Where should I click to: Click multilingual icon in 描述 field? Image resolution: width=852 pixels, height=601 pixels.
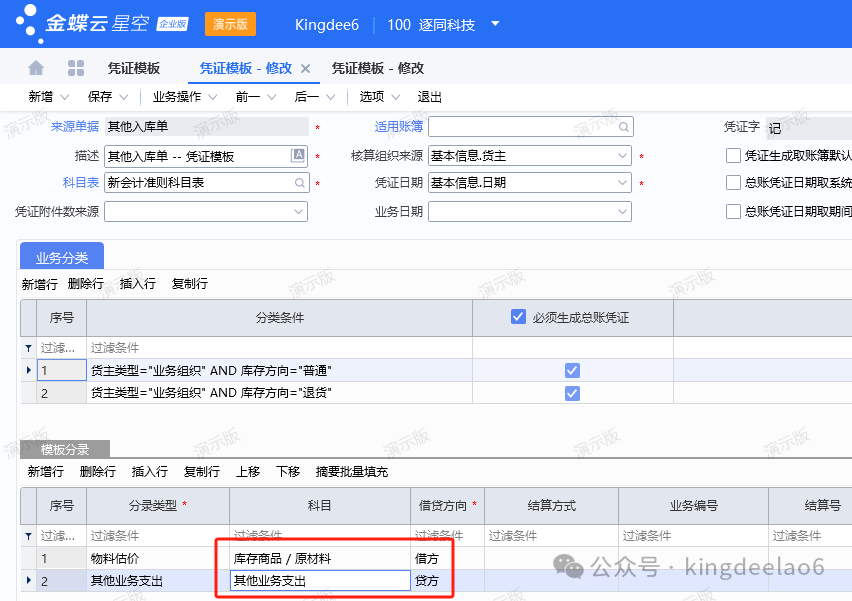coord(298,155)
